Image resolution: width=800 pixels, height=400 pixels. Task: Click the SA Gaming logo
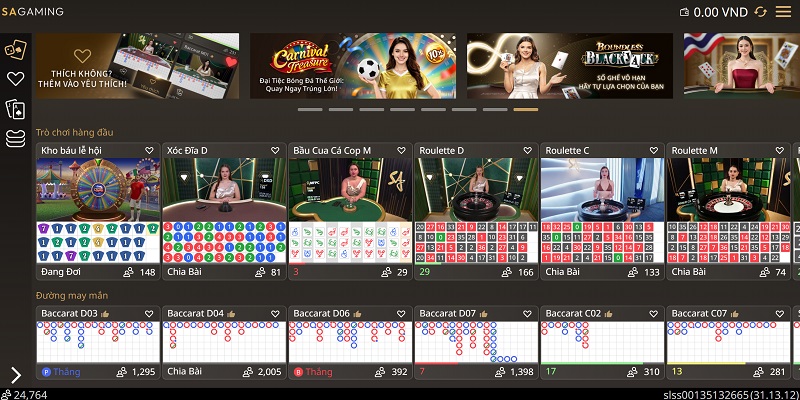[x=33, y=11]
